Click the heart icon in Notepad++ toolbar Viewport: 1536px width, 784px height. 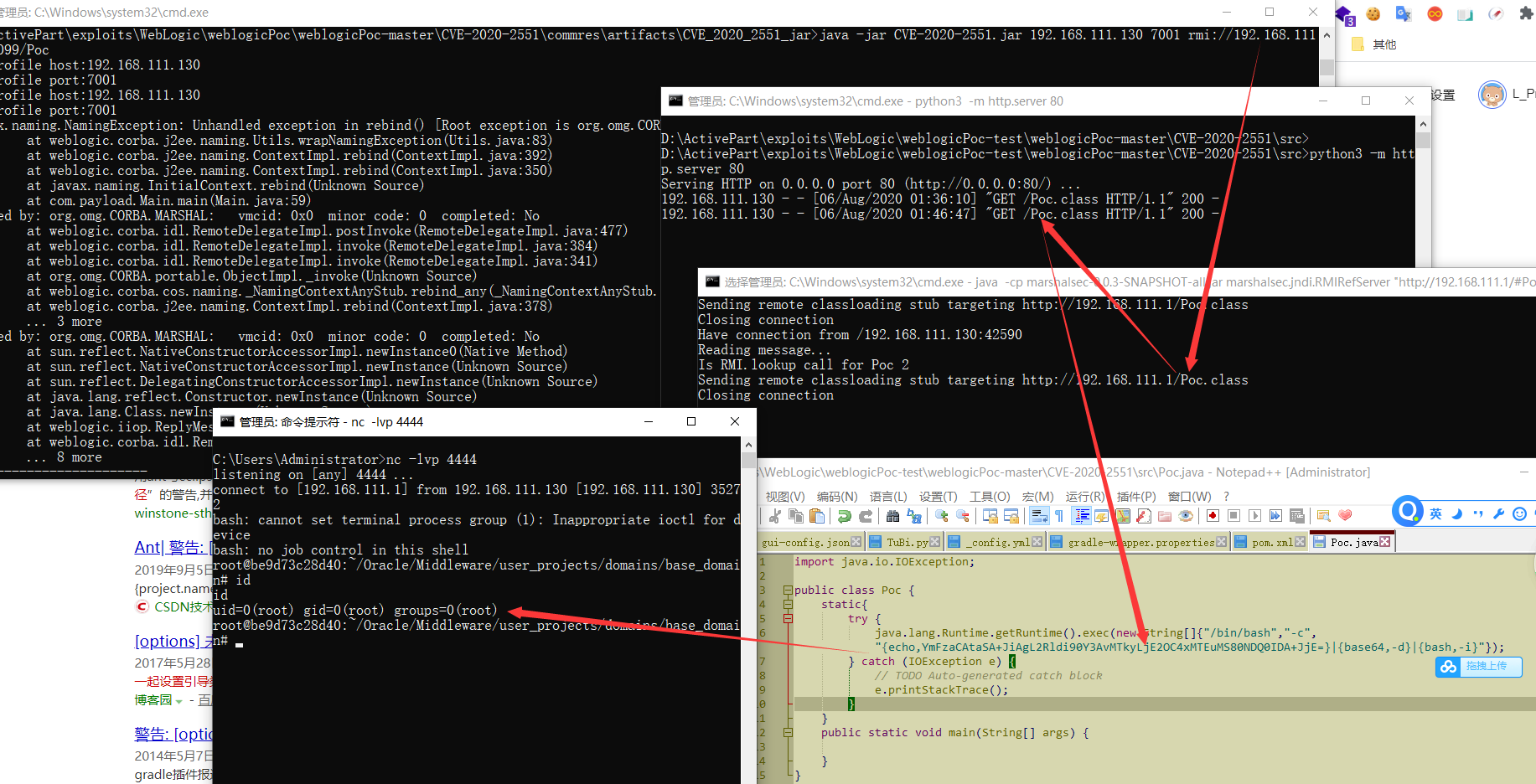coord(1345,516)
